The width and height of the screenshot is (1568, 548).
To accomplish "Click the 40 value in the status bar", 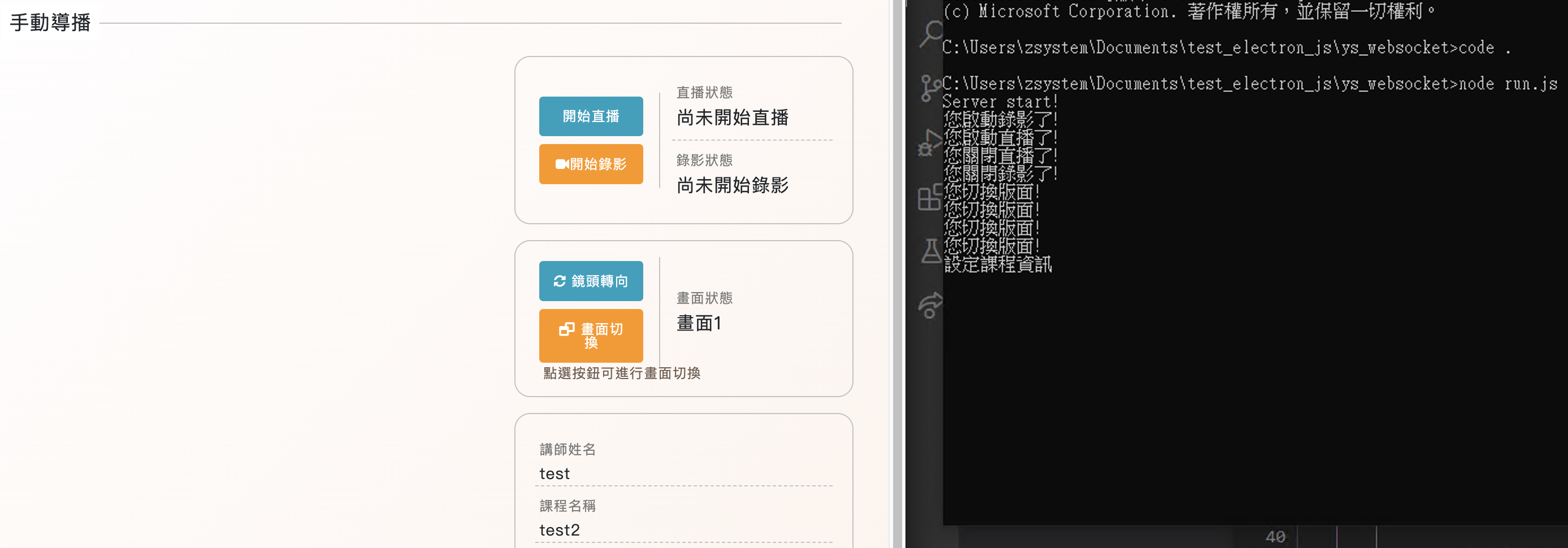I will (1275, 537).
